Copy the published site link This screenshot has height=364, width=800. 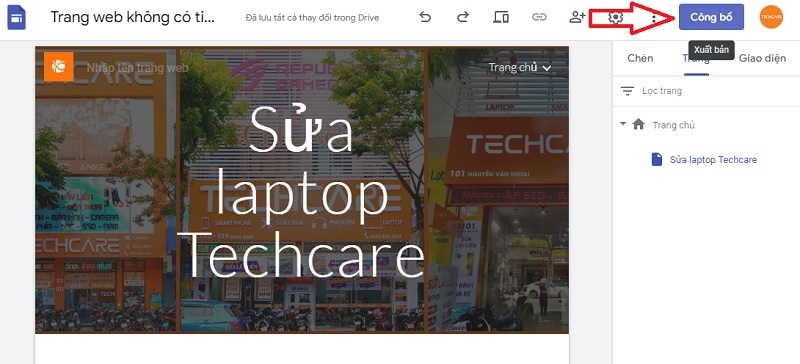(x=539, y=17)
